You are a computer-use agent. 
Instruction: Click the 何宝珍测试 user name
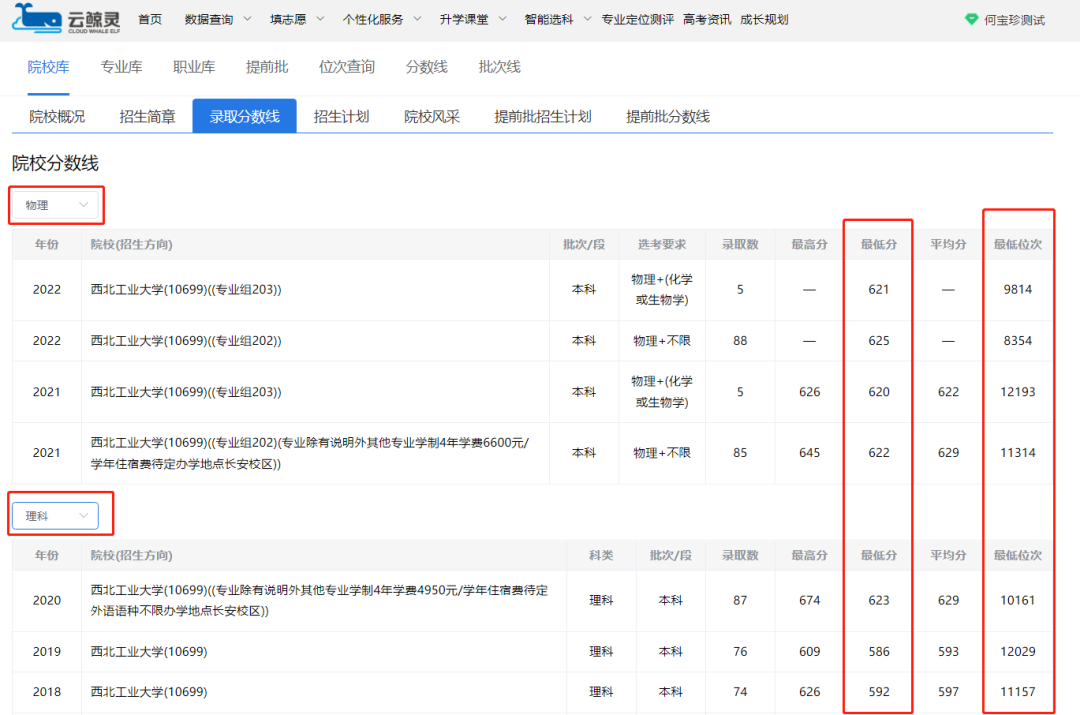click(1014, 20)
